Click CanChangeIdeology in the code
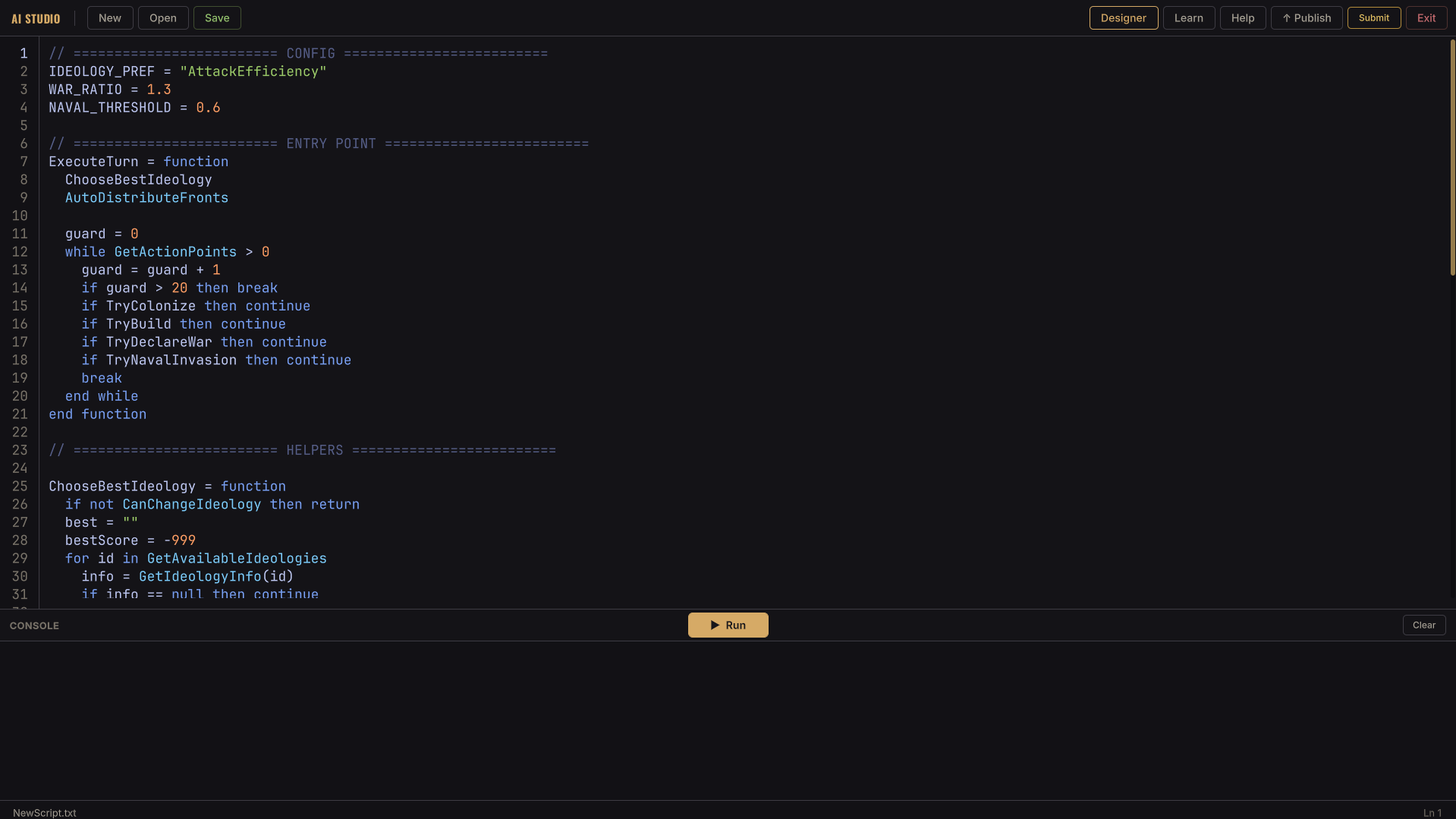 click(192, 505)
